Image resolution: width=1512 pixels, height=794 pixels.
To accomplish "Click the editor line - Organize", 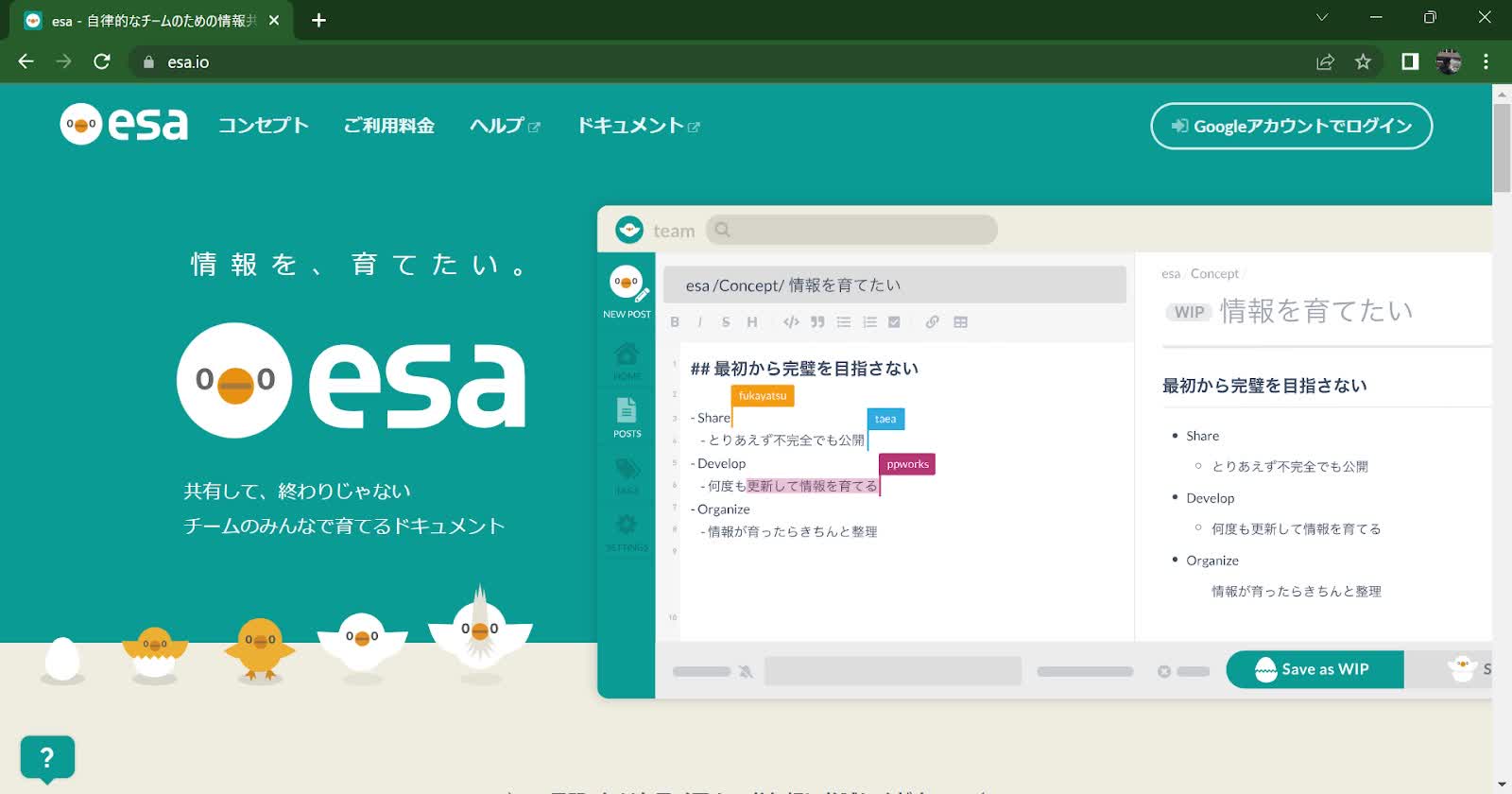I will point(720,509).
